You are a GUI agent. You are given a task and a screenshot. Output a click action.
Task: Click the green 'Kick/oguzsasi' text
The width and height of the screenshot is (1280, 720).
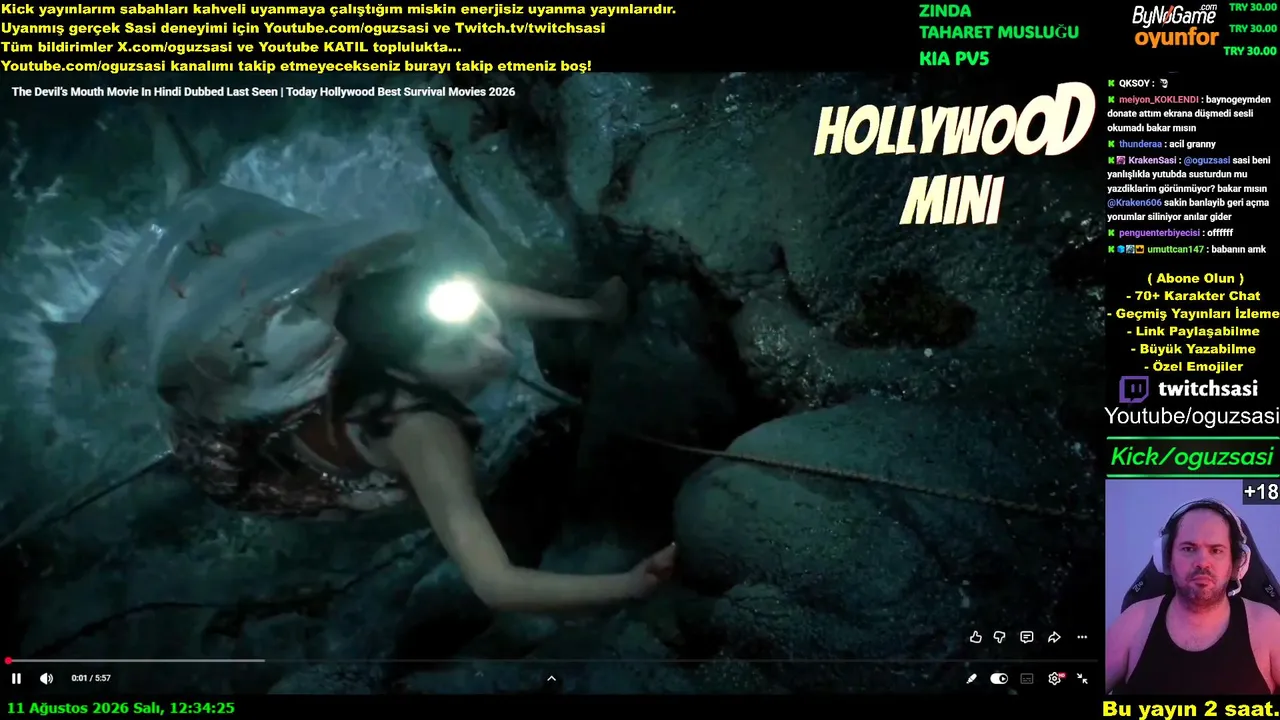pyautogui.click(x=1192, y=457)
